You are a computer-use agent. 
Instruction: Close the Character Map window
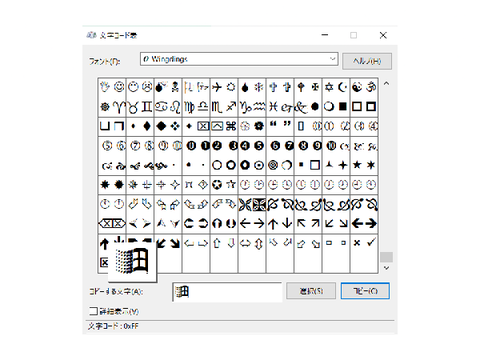coord(383,35)
